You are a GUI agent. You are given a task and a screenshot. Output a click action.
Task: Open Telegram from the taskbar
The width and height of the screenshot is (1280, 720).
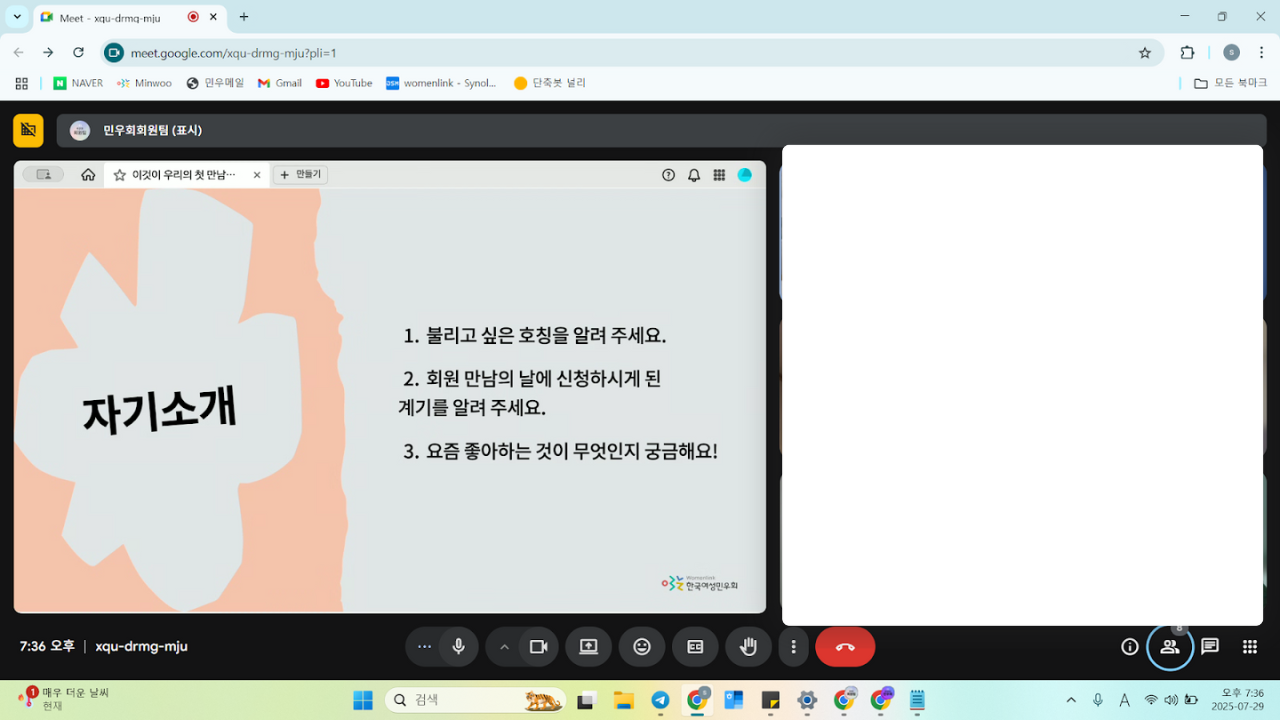[x=660, y=700]
